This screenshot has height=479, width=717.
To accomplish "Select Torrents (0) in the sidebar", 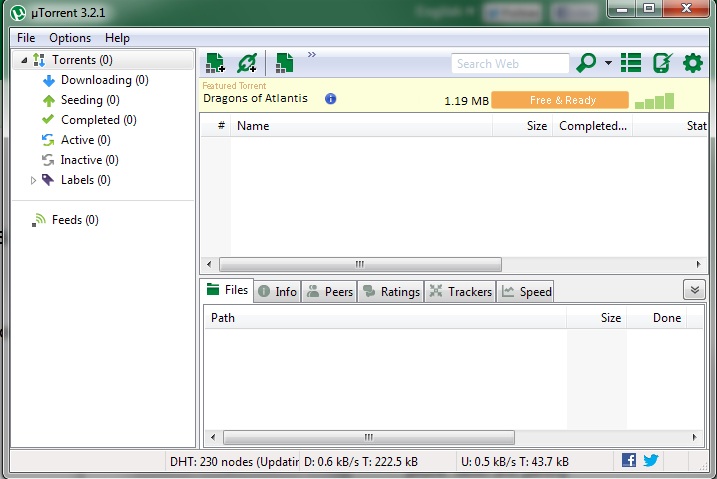I will (82, 60).
